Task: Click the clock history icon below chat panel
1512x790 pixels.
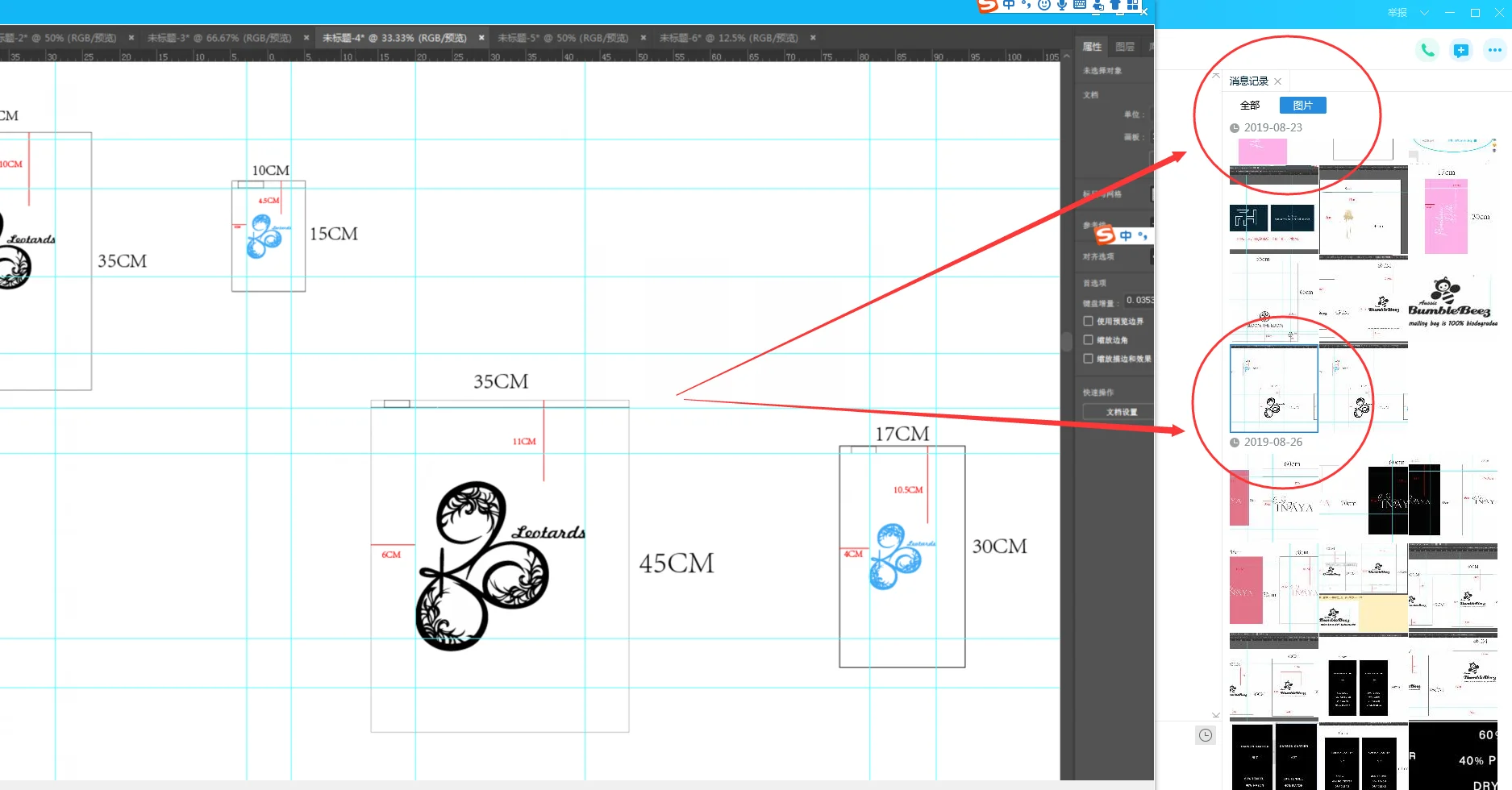Action: point(1205,735)
